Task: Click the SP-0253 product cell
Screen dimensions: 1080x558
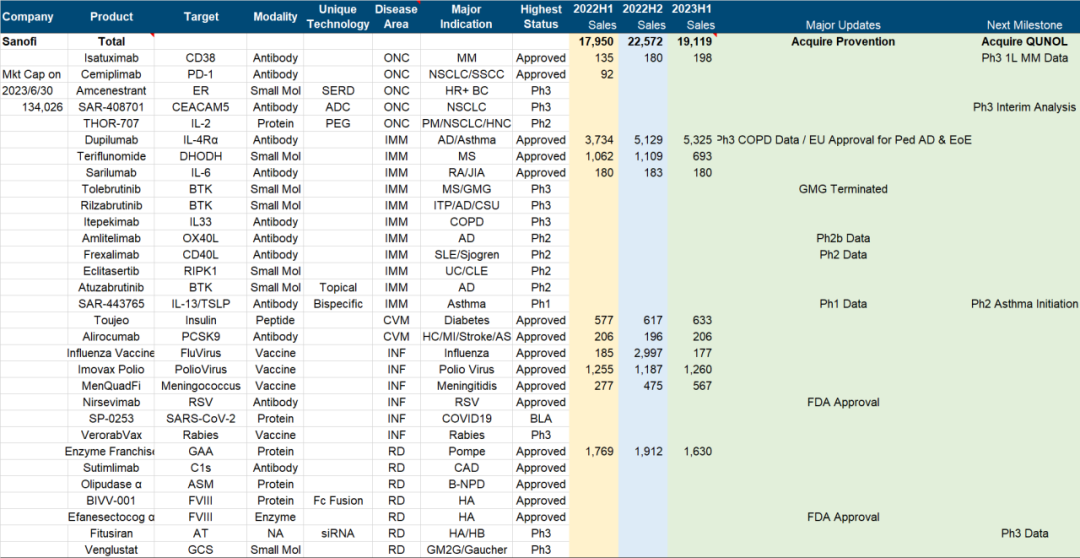Action: click(111, 418)
